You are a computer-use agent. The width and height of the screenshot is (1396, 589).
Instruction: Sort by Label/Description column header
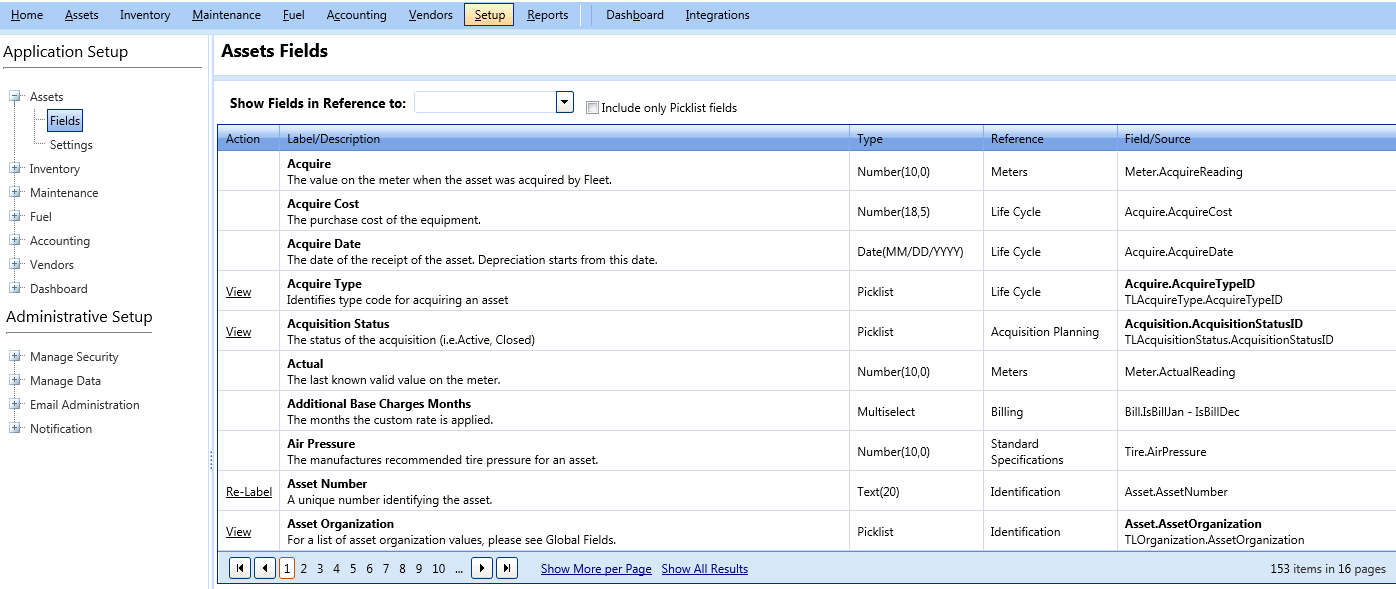(565, 139)
